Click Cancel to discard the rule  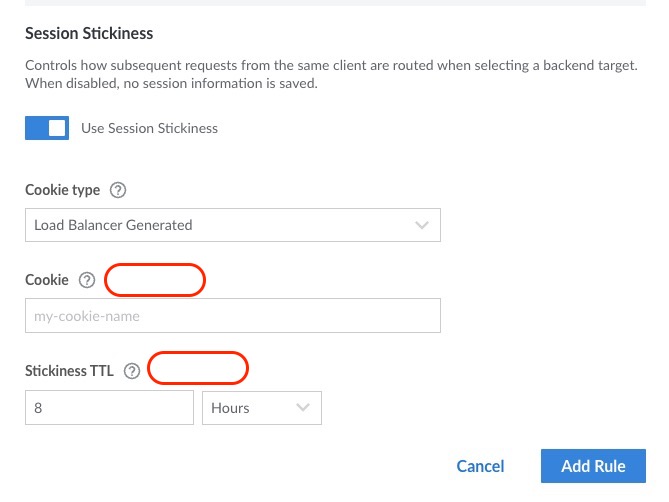click(x=480, y=466)
